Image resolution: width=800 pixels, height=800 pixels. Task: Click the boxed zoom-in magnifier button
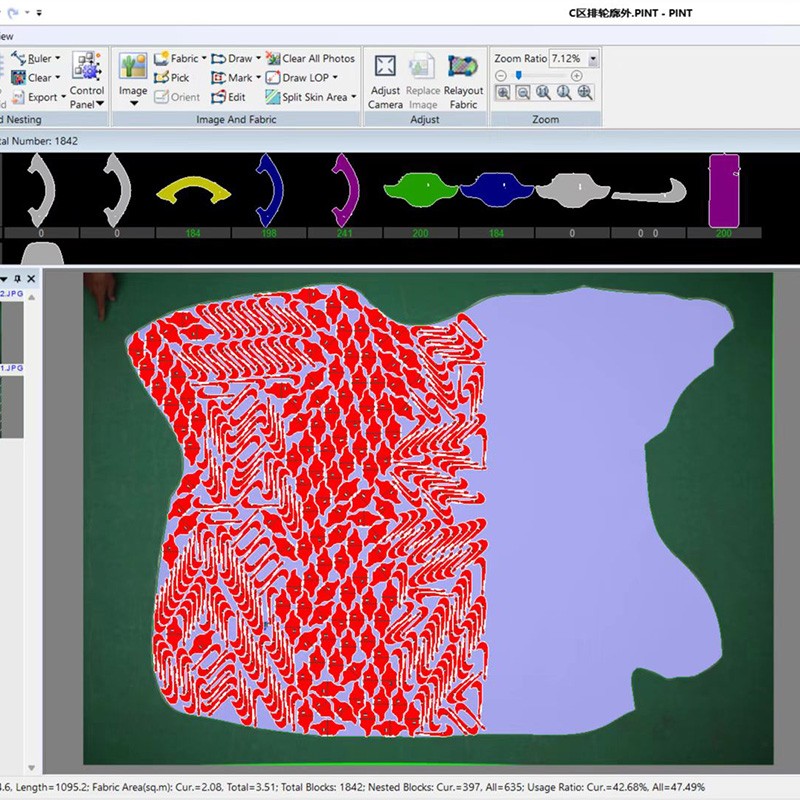(503, 93)
